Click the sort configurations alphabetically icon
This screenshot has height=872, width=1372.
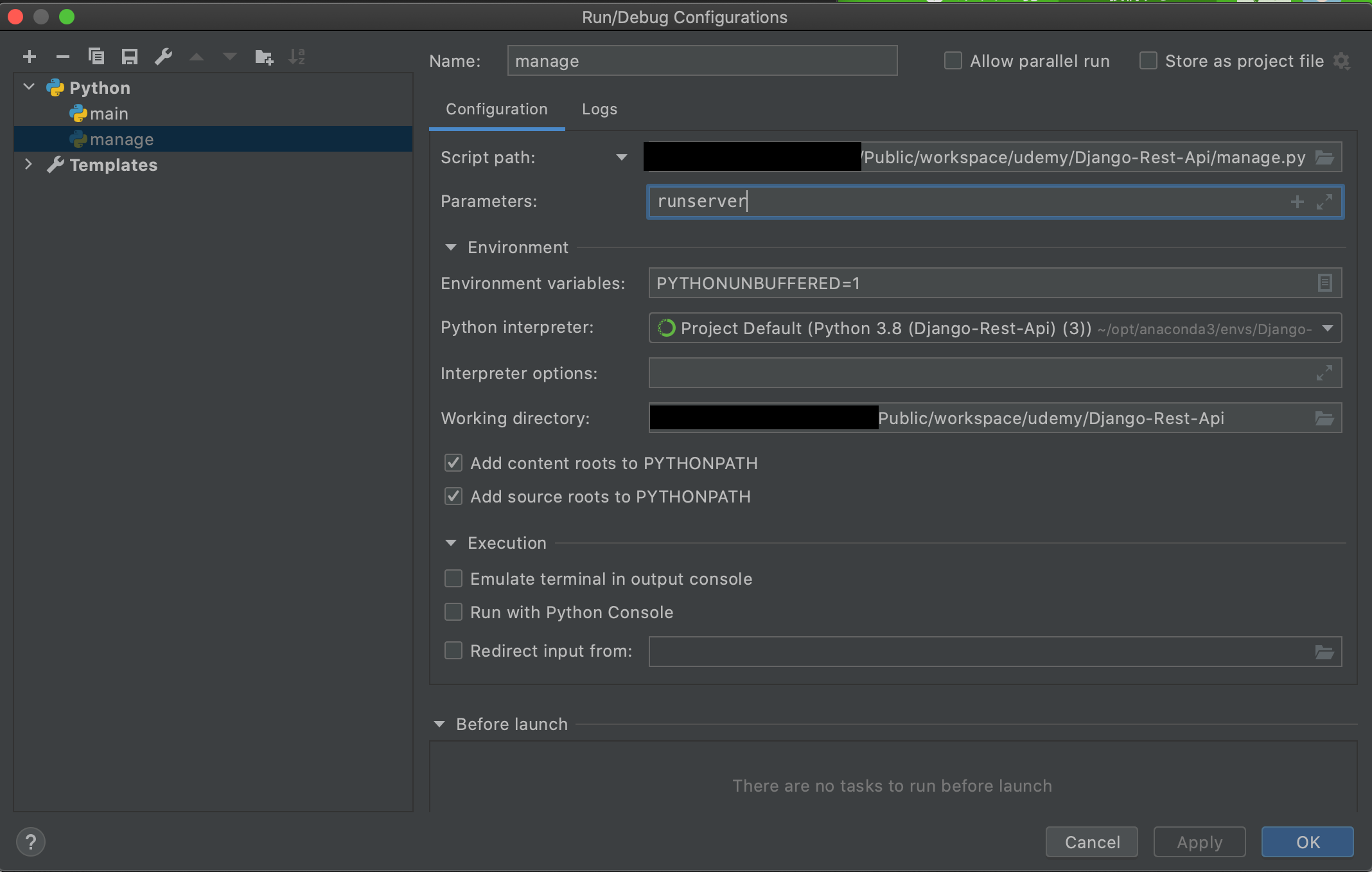(297, 57)
